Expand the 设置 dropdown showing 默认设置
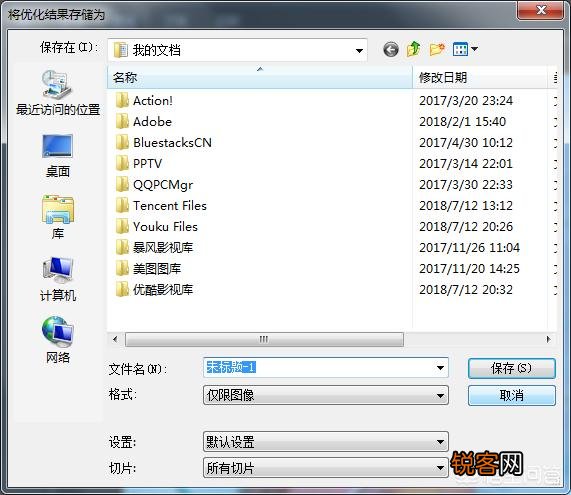The width and height of the screenshot is (571, 495). pyautogui.click(x=326, y=442)
